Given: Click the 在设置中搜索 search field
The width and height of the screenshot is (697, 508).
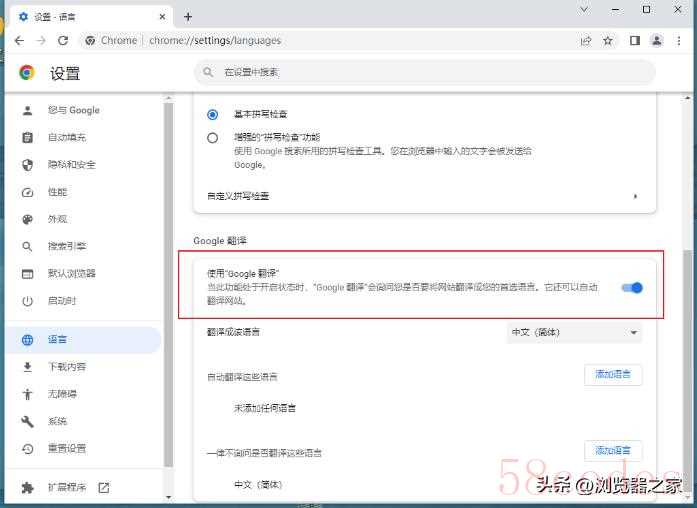Looking at the screenshot, I should click(x=425, y=72).
